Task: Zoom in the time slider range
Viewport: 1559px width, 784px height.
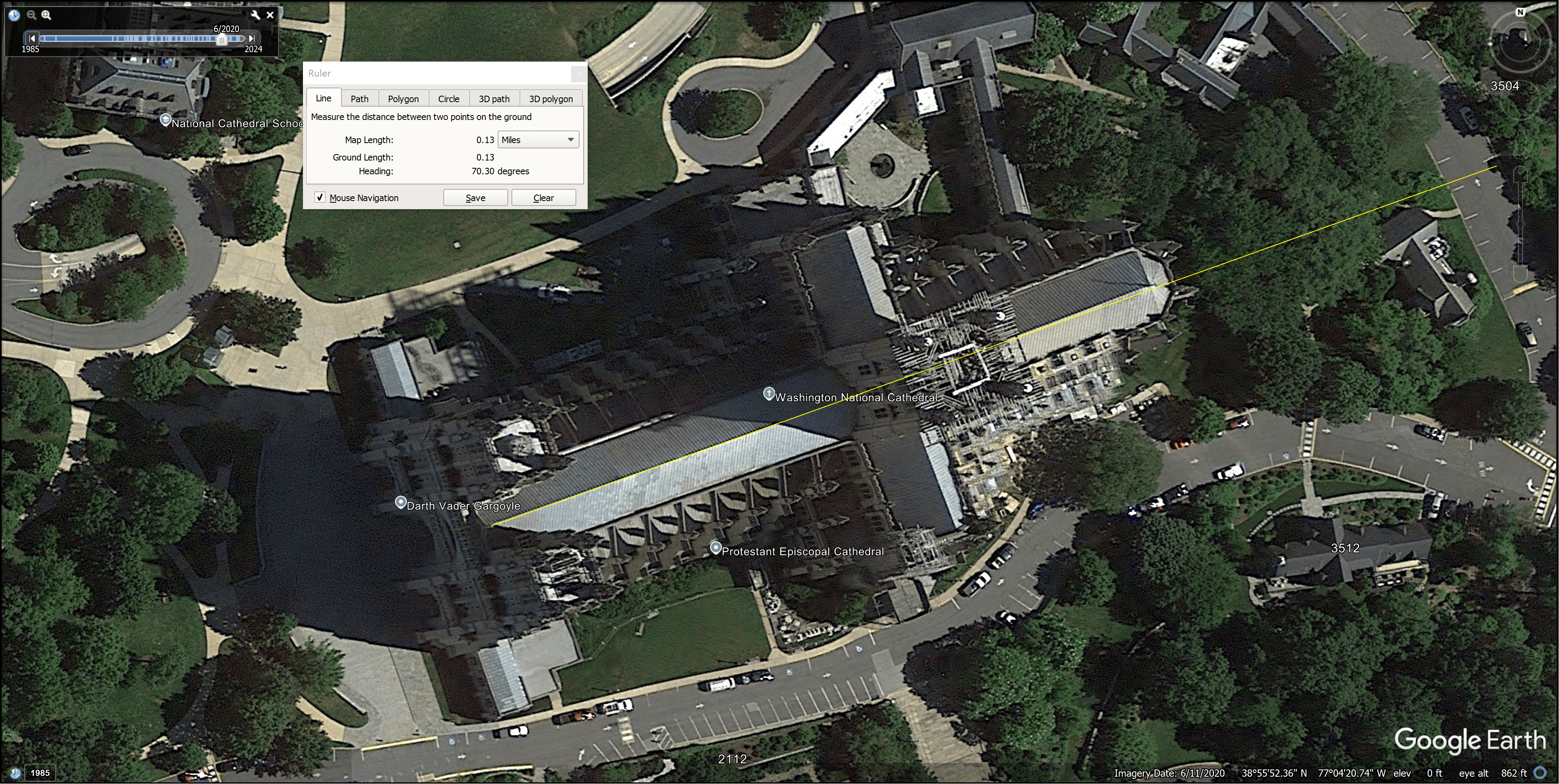Action: (46, 15)
